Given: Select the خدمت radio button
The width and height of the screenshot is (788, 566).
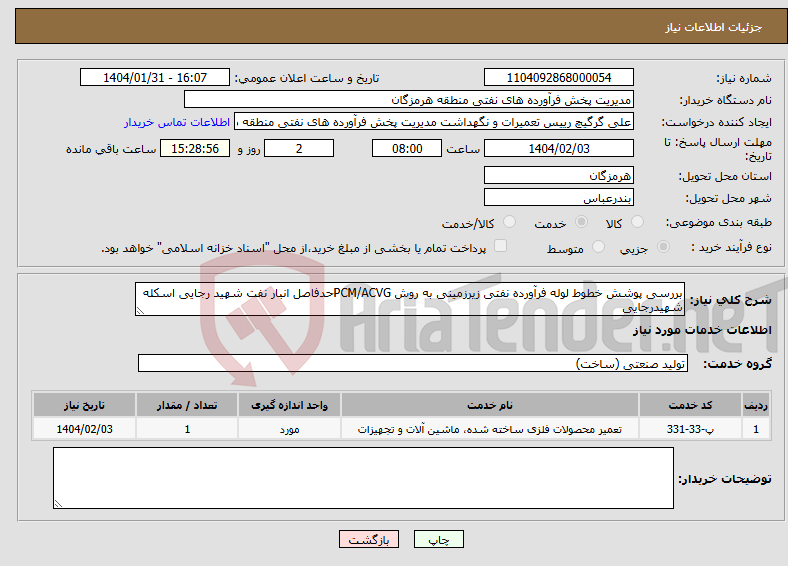Looking at the screenshot, I should point(581,222).
